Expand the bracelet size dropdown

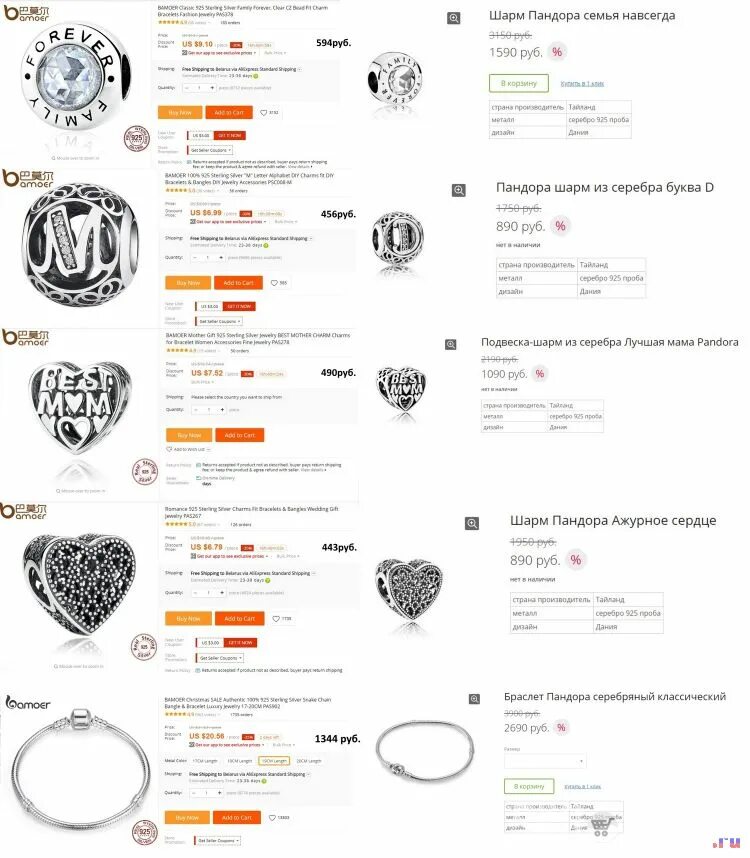pos(545,761)
